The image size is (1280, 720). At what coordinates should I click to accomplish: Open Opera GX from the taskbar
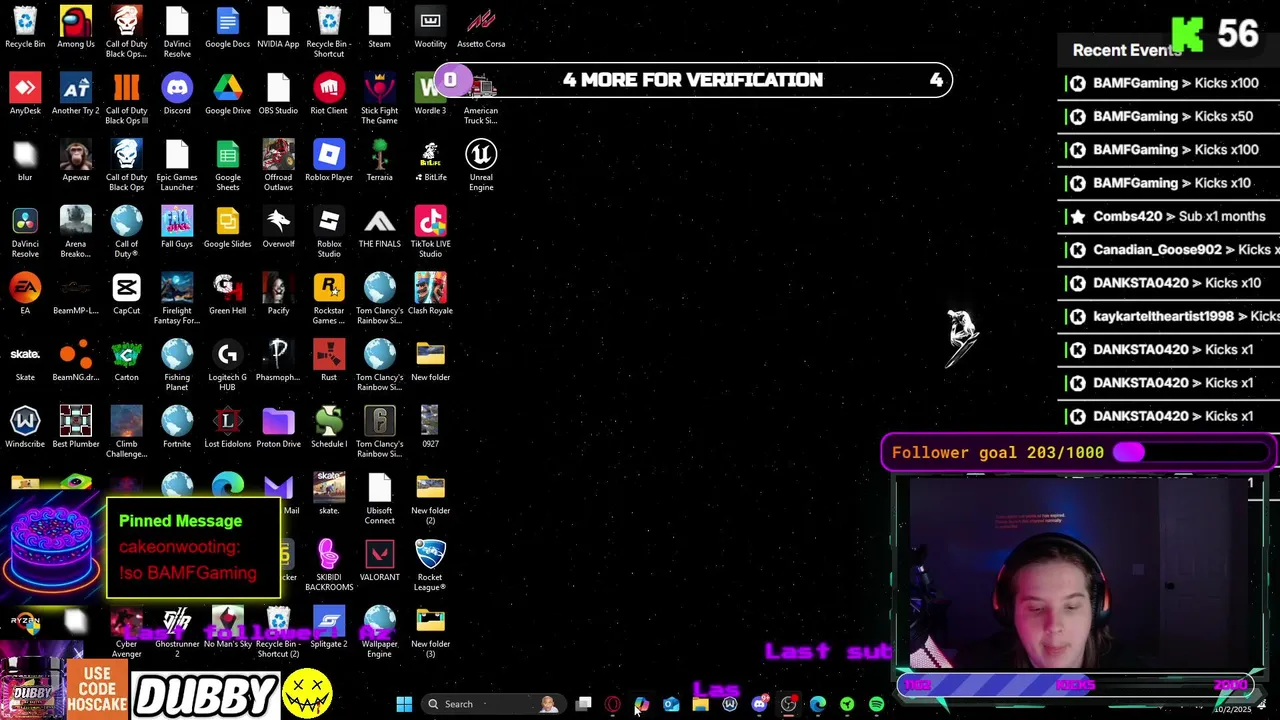pyautogui.click(x=613, y=704)
